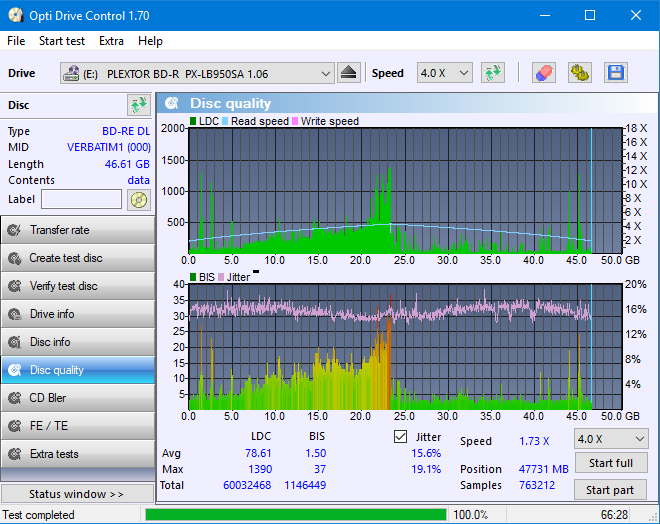Click the BIS total value 1146449

pyautogui.click(x=305, y=485)
